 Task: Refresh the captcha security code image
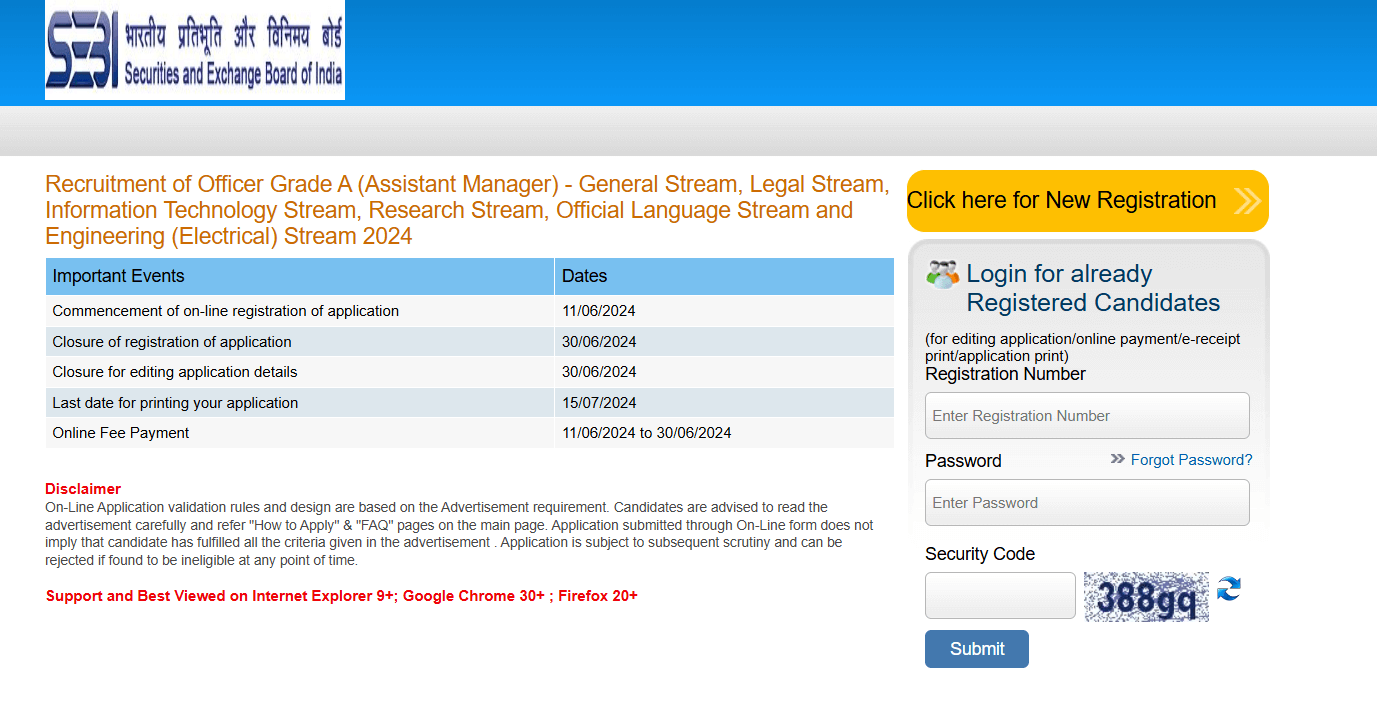pos(1228,589)
